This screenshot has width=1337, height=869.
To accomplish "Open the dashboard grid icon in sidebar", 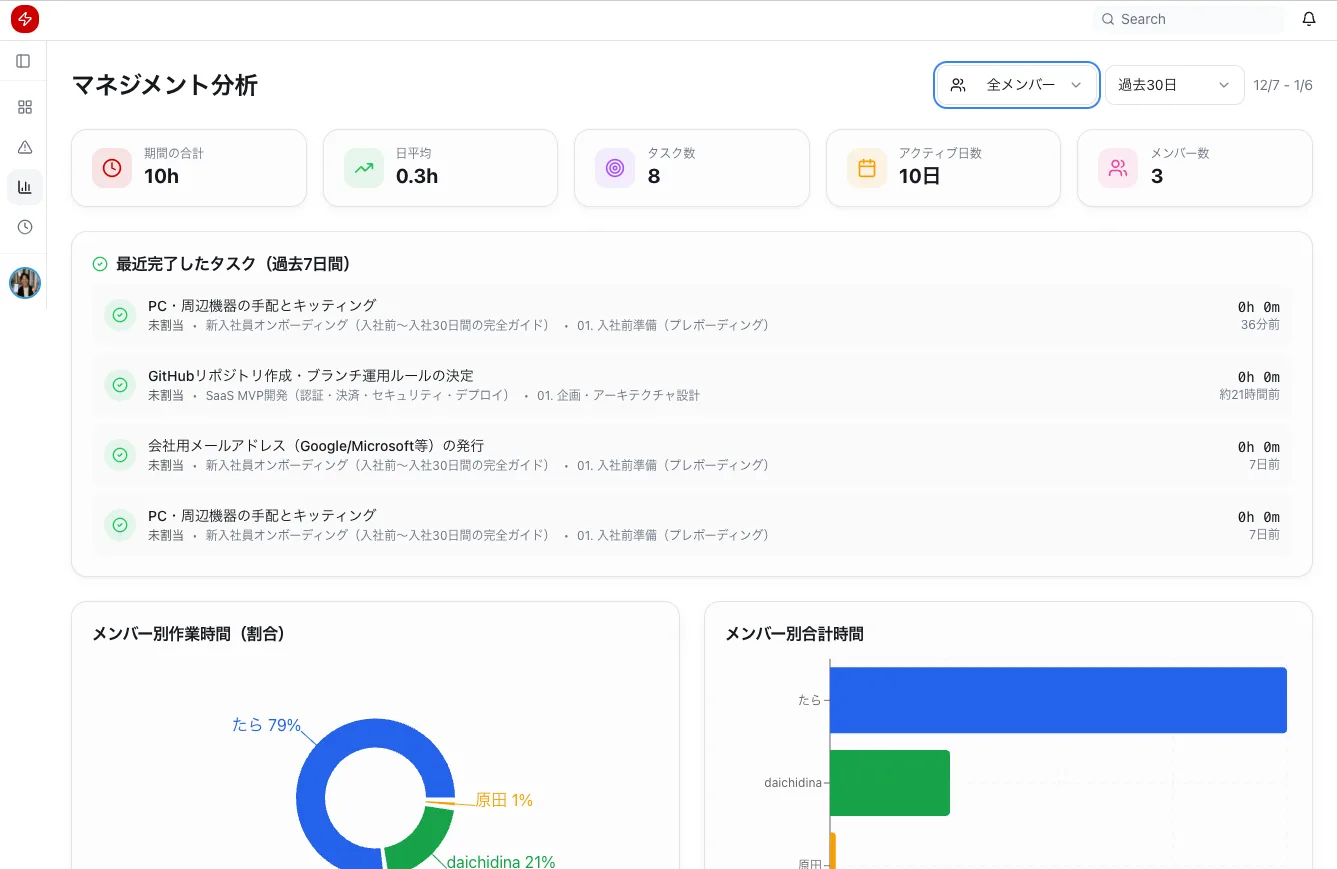I will point(25,107).
